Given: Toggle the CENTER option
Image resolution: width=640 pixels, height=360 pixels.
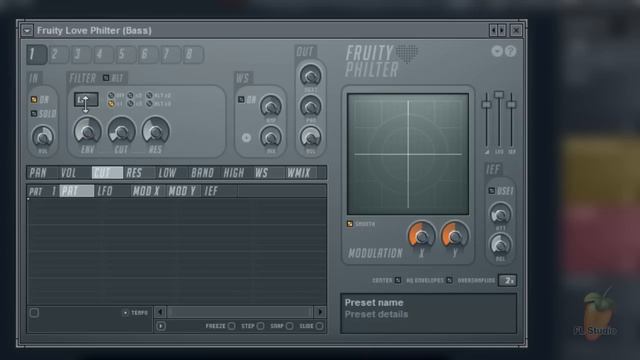Looking at the screenshot, I should pyautogui.click(x=398, y=280).
